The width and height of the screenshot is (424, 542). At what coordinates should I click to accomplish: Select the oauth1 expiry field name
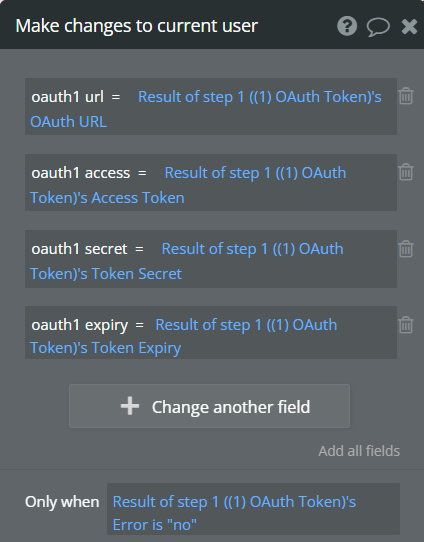click(x=79, y=325)
